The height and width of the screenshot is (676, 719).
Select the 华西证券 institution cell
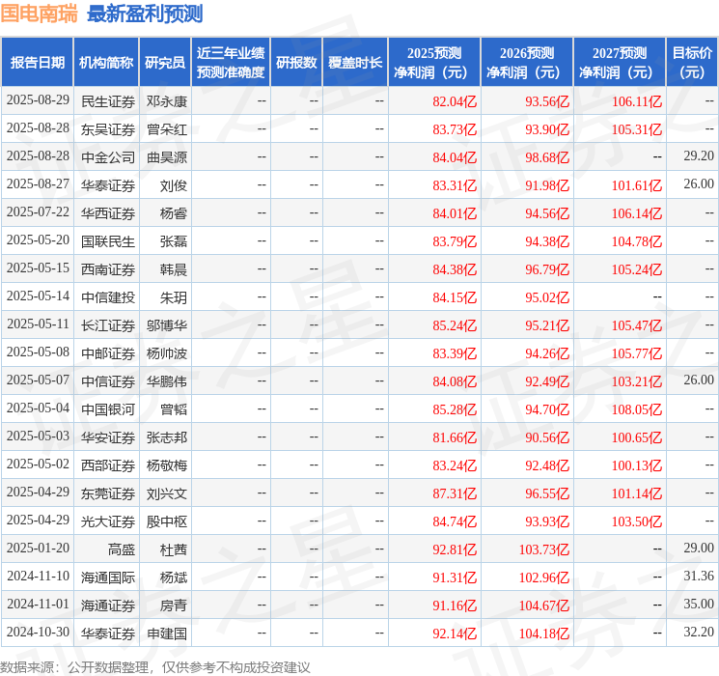(108, 213)
